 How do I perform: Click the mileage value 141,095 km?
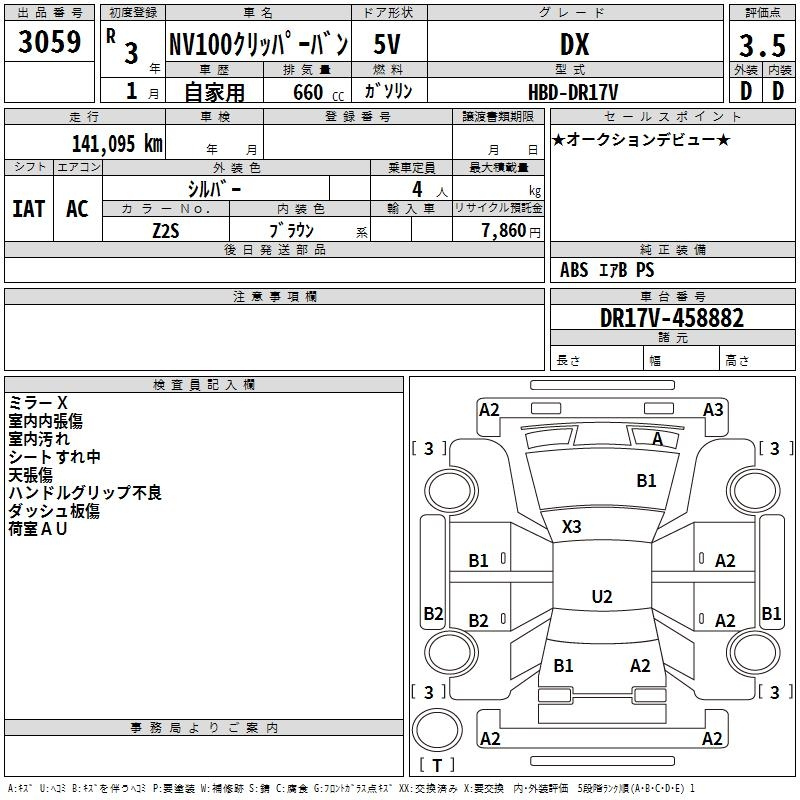117,143
